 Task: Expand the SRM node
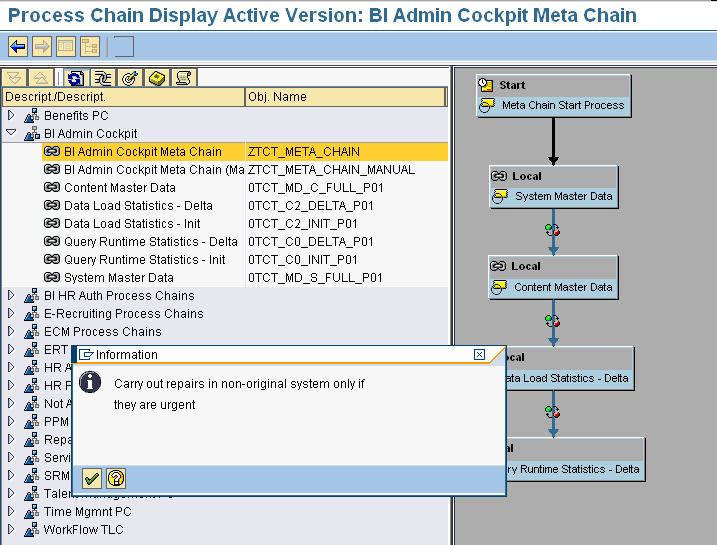tap(11, 475)
